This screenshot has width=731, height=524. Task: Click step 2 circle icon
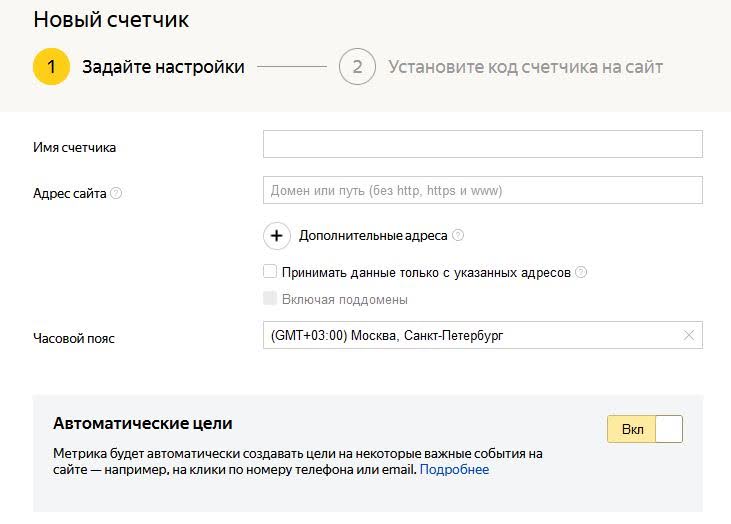pyautogui.click(x=357, y=67)
